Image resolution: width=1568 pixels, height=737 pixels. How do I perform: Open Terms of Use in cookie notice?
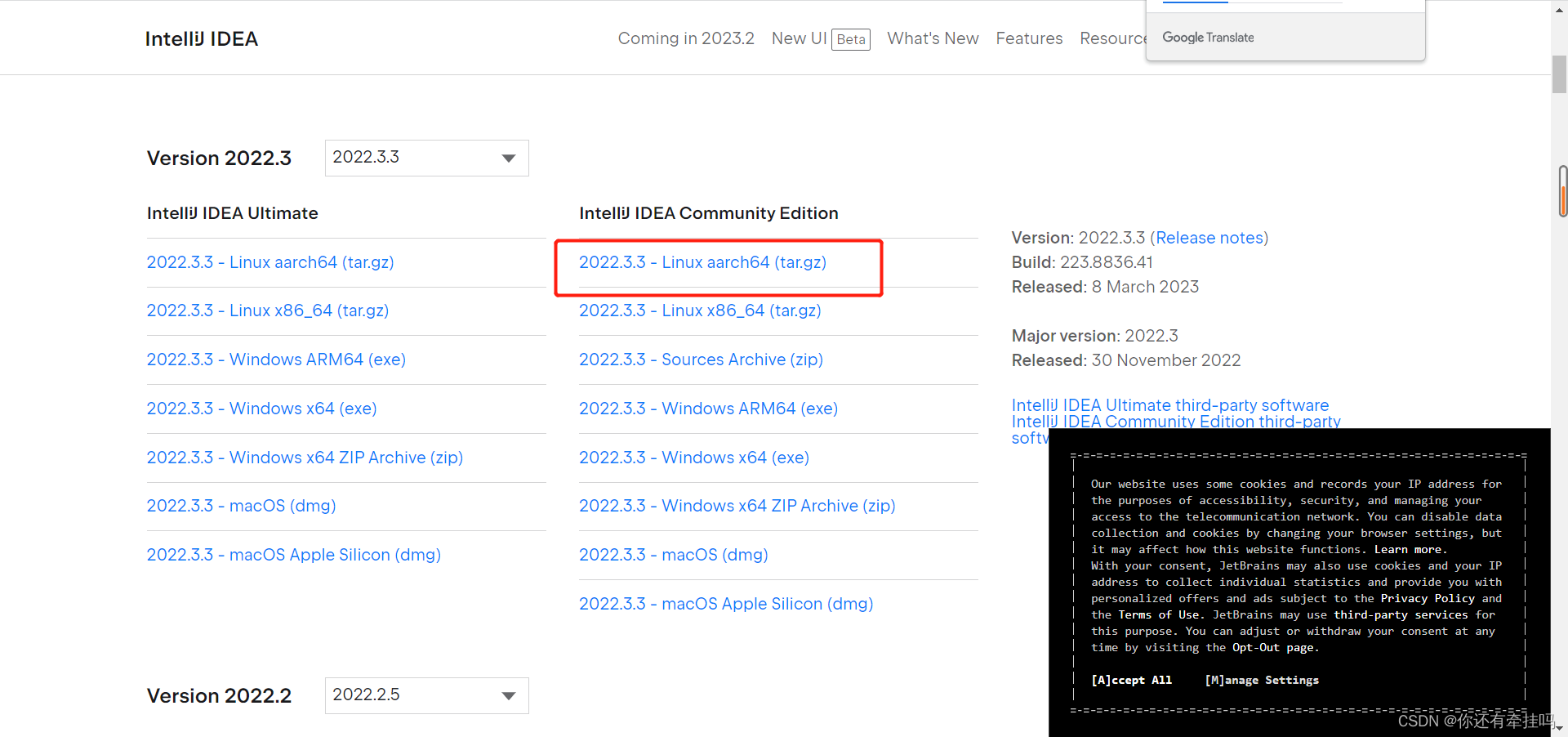1159,614
